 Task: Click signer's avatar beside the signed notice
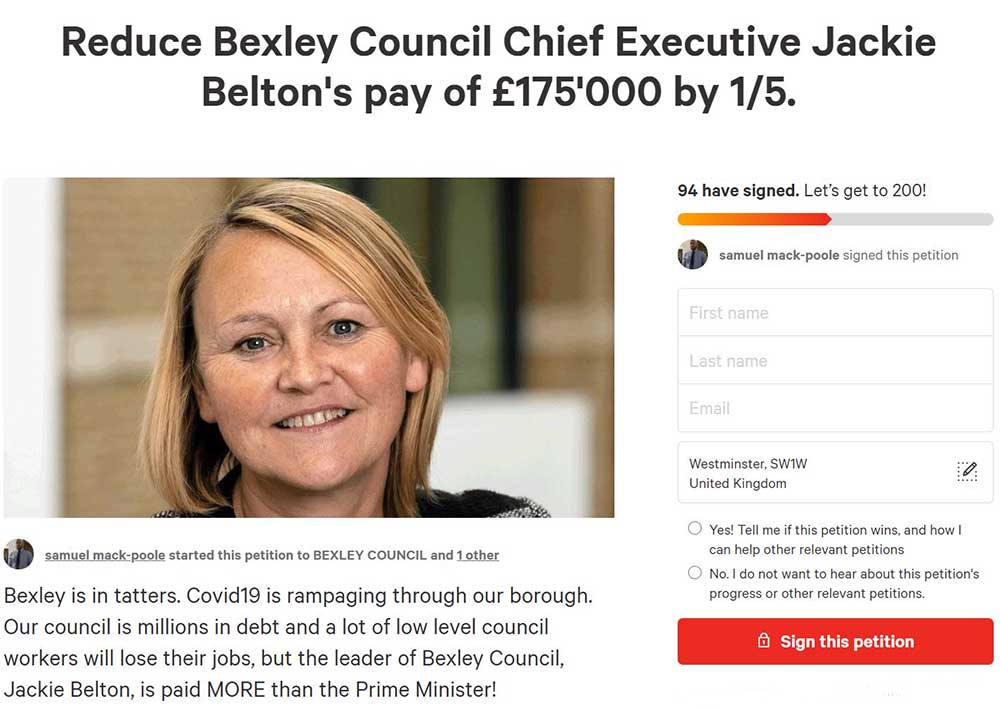click(x=693, y=255)
